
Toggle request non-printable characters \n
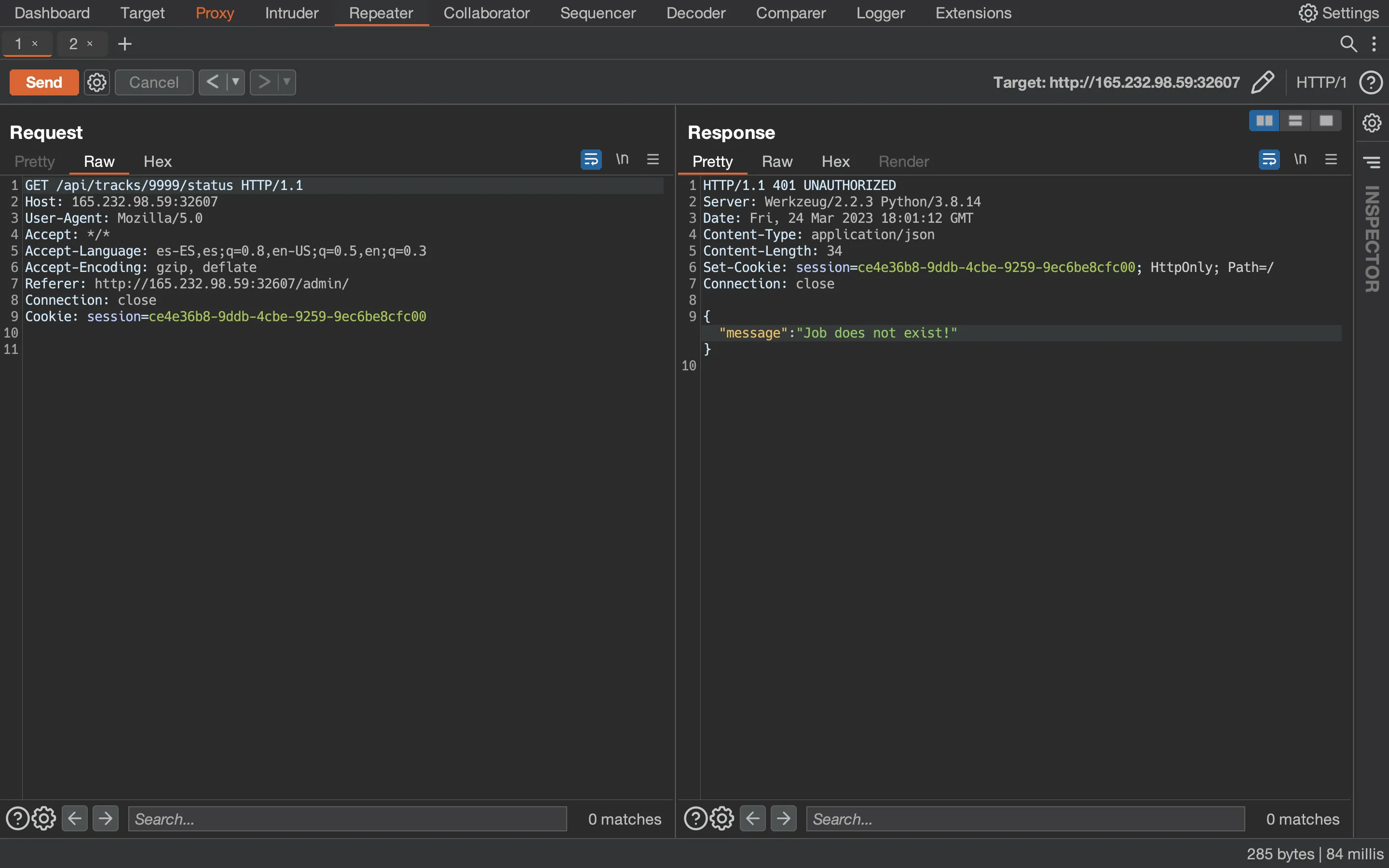click(x=622, y=159)
